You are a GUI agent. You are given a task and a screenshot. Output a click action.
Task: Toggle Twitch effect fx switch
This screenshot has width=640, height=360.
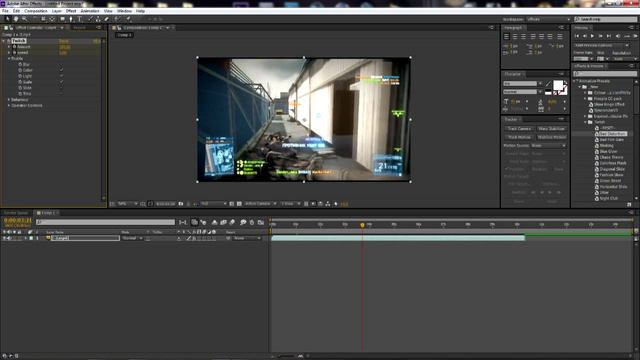tap(9, 41)
